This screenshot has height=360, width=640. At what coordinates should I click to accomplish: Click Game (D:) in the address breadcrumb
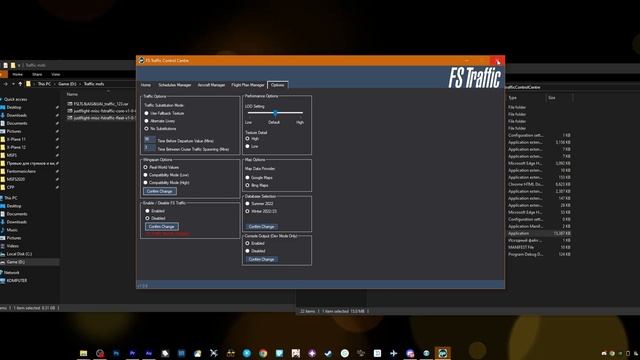pyautogui.click(x=67, y=84)
